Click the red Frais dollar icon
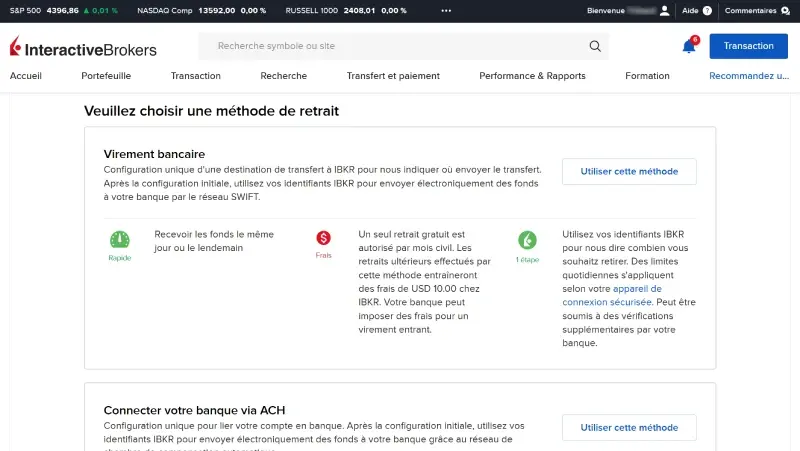The height and width of the screenshot is (451, 800). click(323, 238)
